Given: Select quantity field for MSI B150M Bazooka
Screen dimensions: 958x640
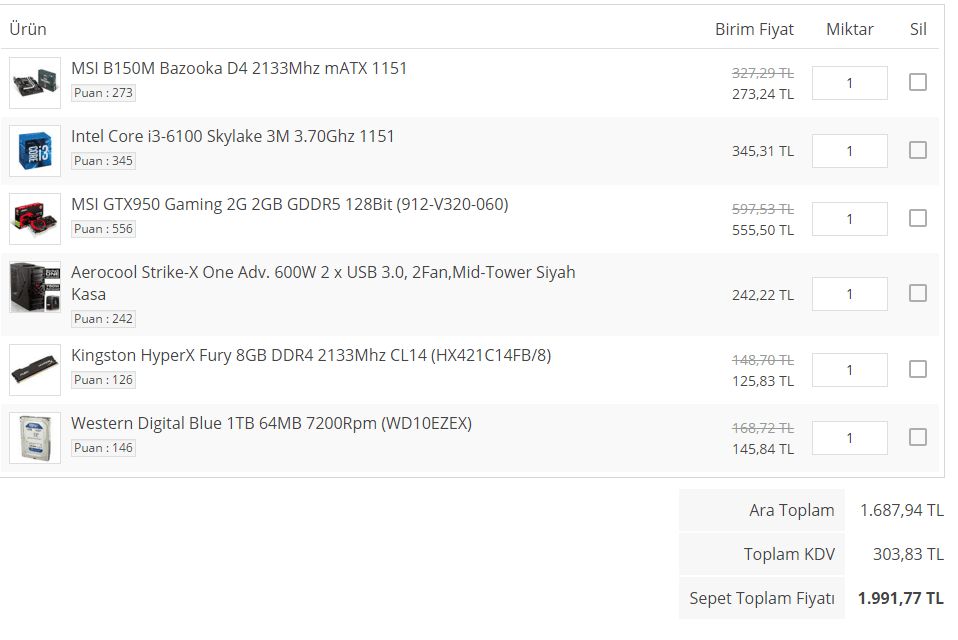Looking at the screenshot, I should coord(849,83).
